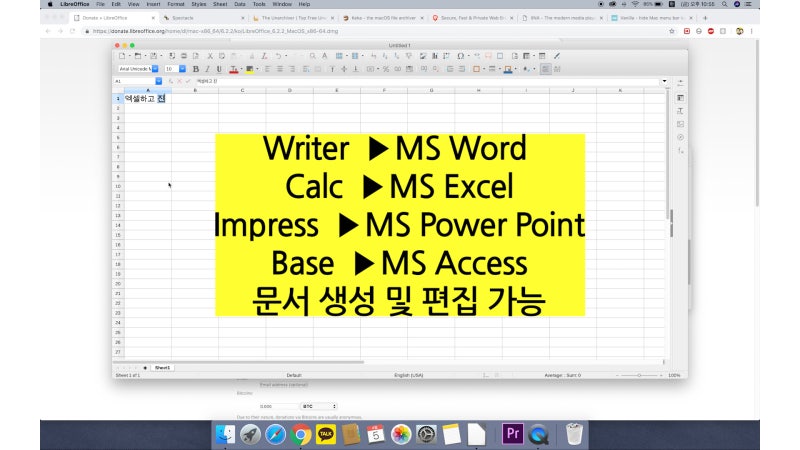Open the Format menu
This screenshot has width=800, height=450.
[x=176, y=4]
